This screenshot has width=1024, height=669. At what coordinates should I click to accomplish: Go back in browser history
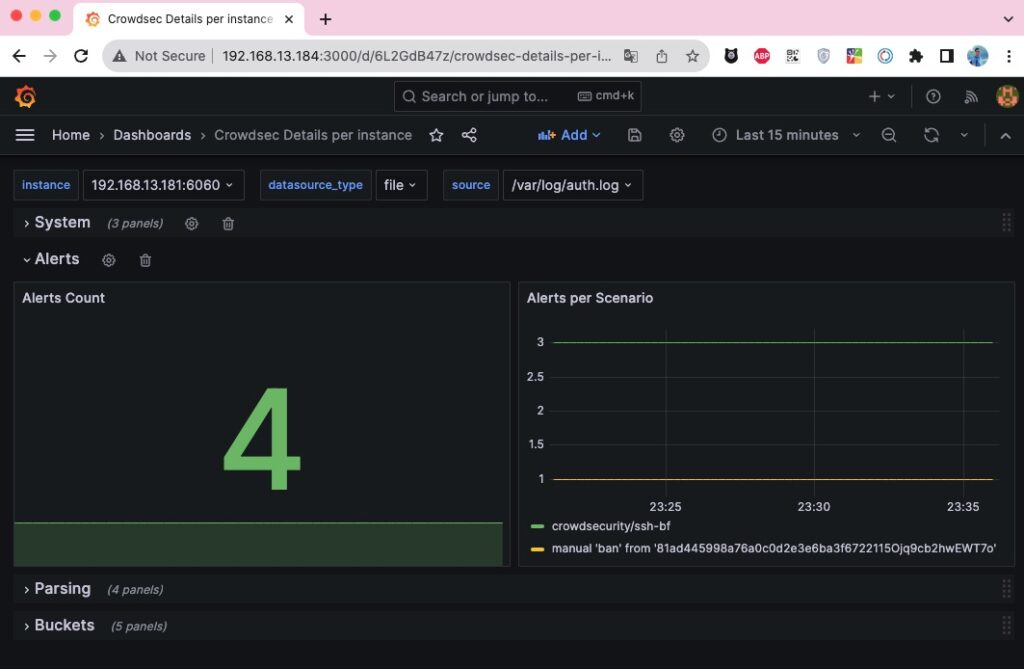19,56
